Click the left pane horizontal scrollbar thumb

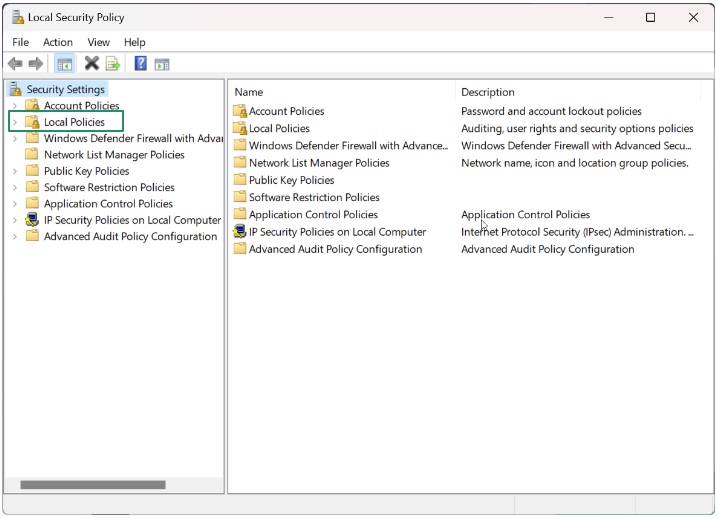93,485
